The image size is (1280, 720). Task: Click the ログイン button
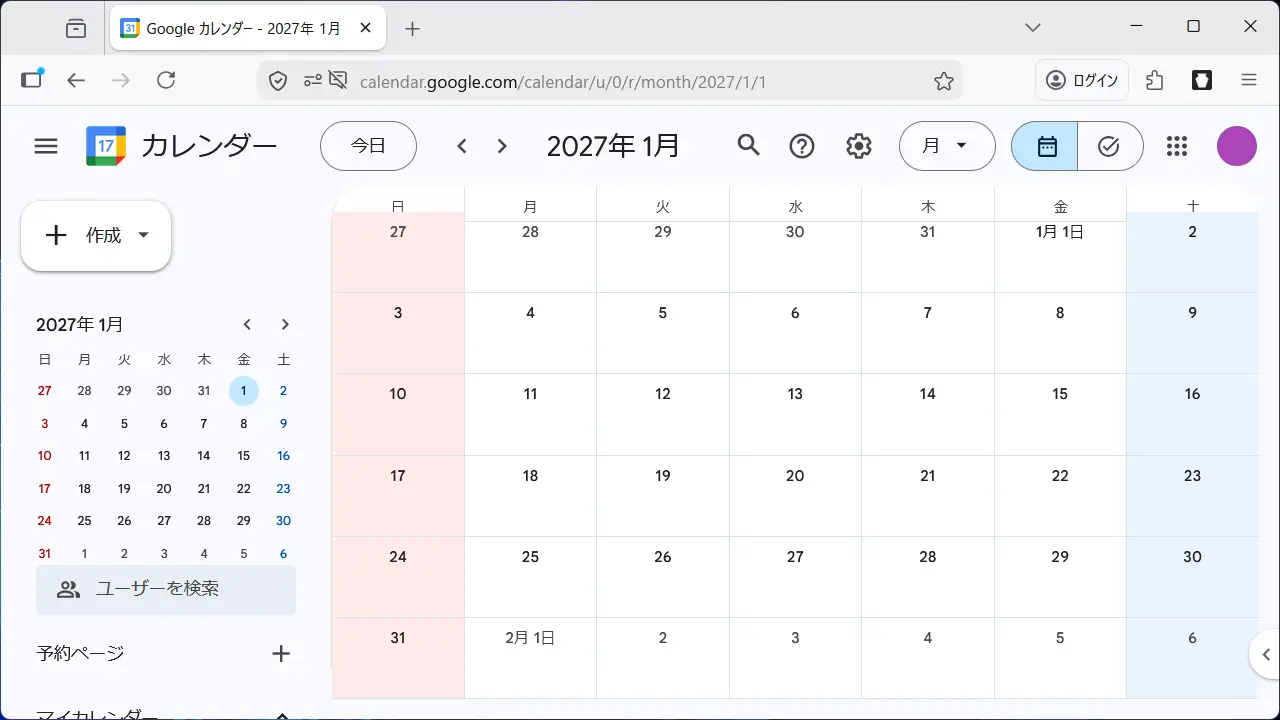(x=1081, y=80)
